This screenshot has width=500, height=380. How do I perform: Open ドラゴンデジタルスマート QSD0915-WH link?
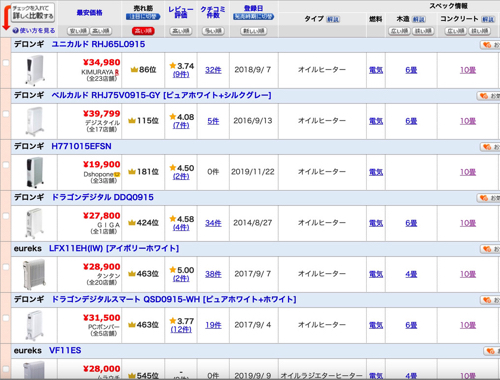(174, 299)
